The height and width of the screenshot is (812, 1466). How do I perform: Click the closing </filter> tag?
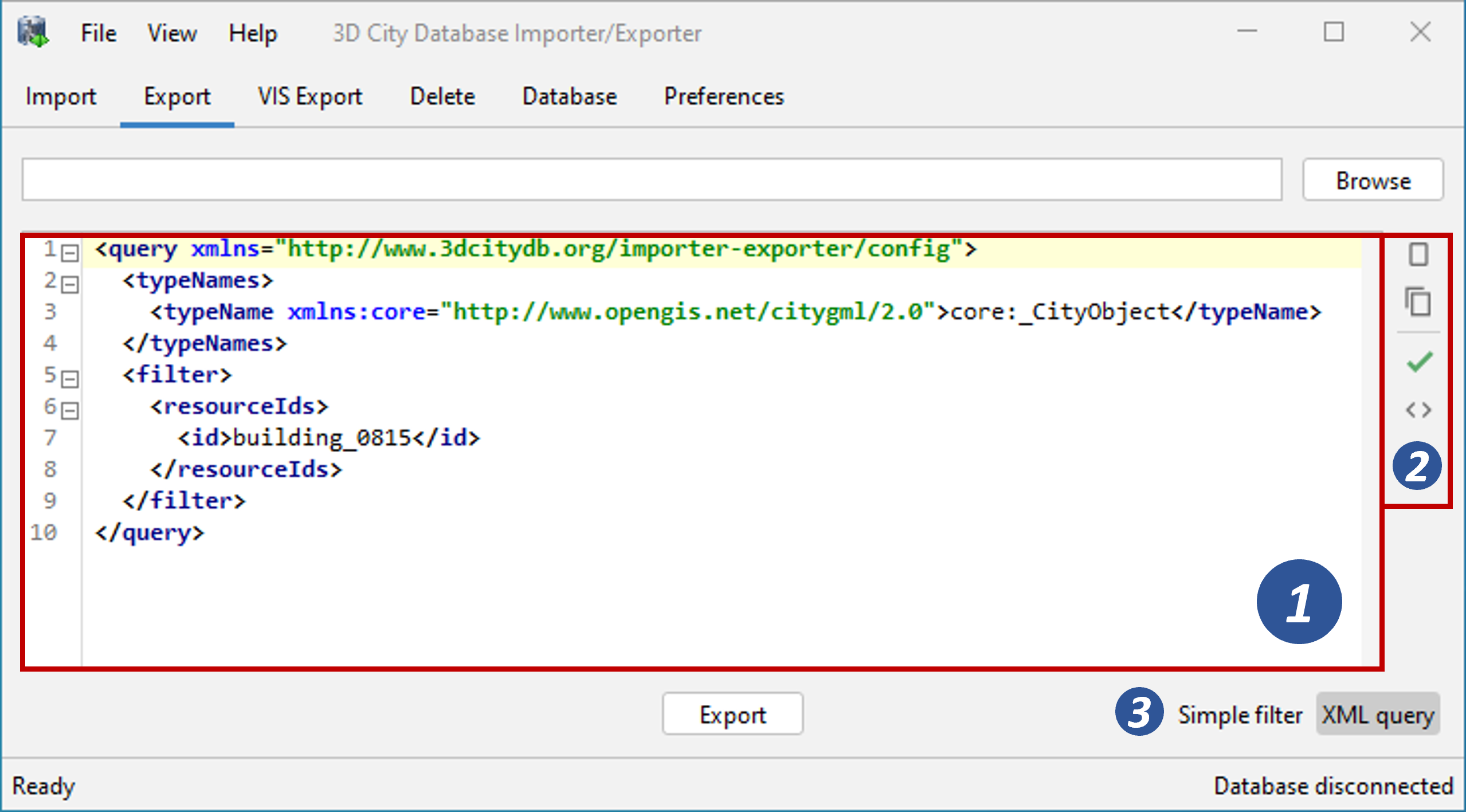click(184, 501)
